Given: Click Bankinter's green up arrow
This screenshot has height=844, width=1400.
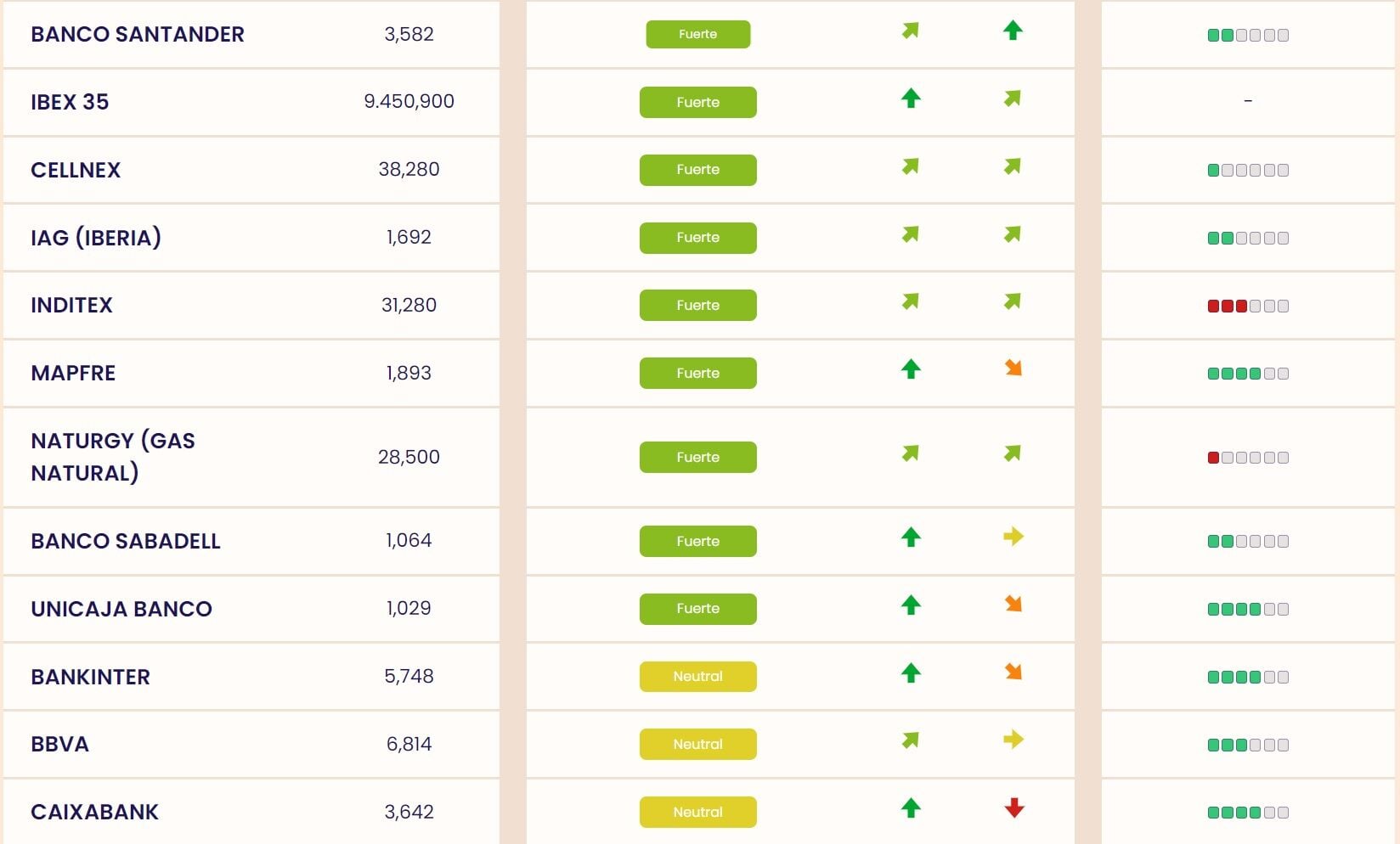Looking at the screenshot, I should (x=911, y=673).
